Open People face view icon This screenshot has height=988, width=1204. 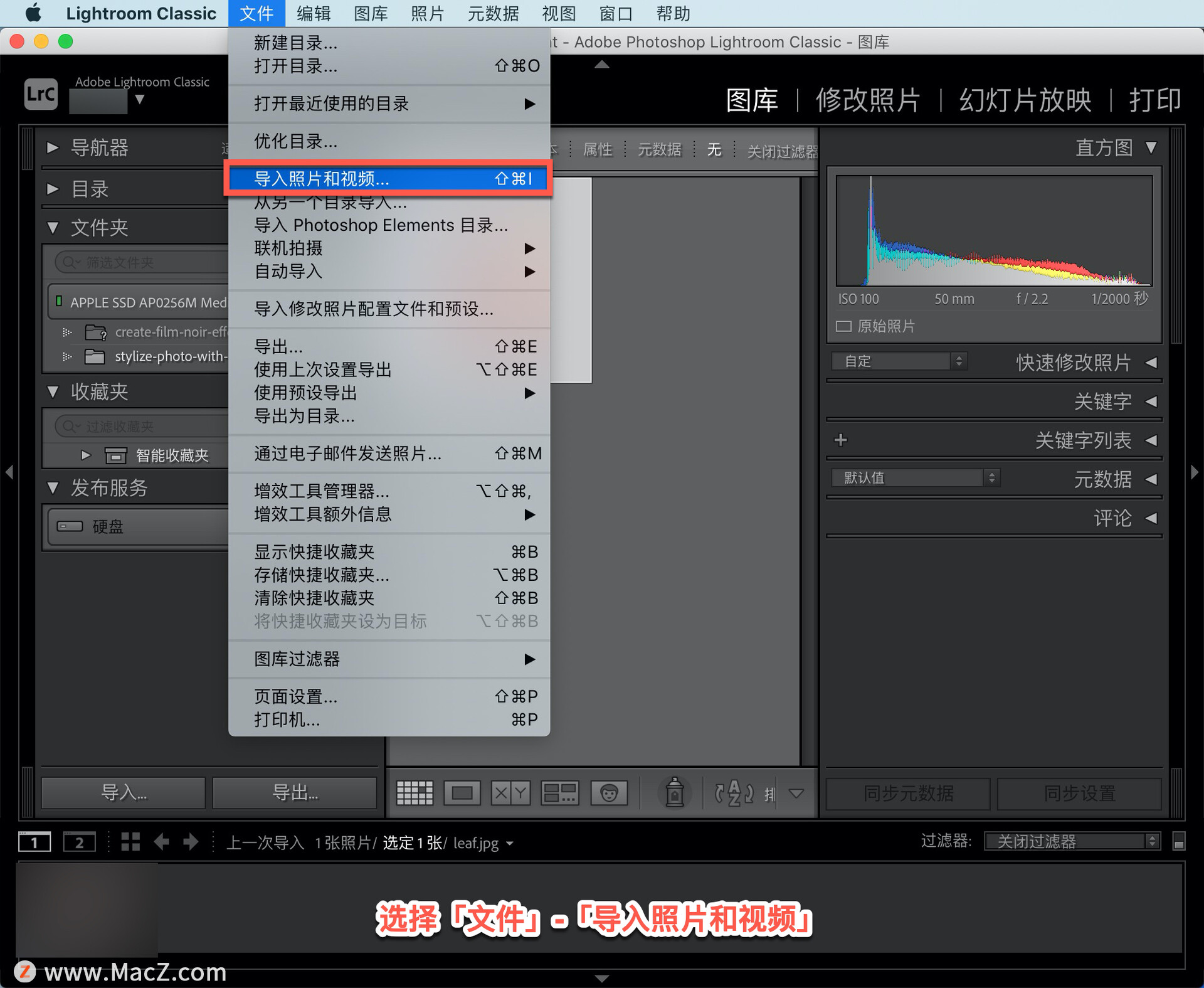[608, 793]
